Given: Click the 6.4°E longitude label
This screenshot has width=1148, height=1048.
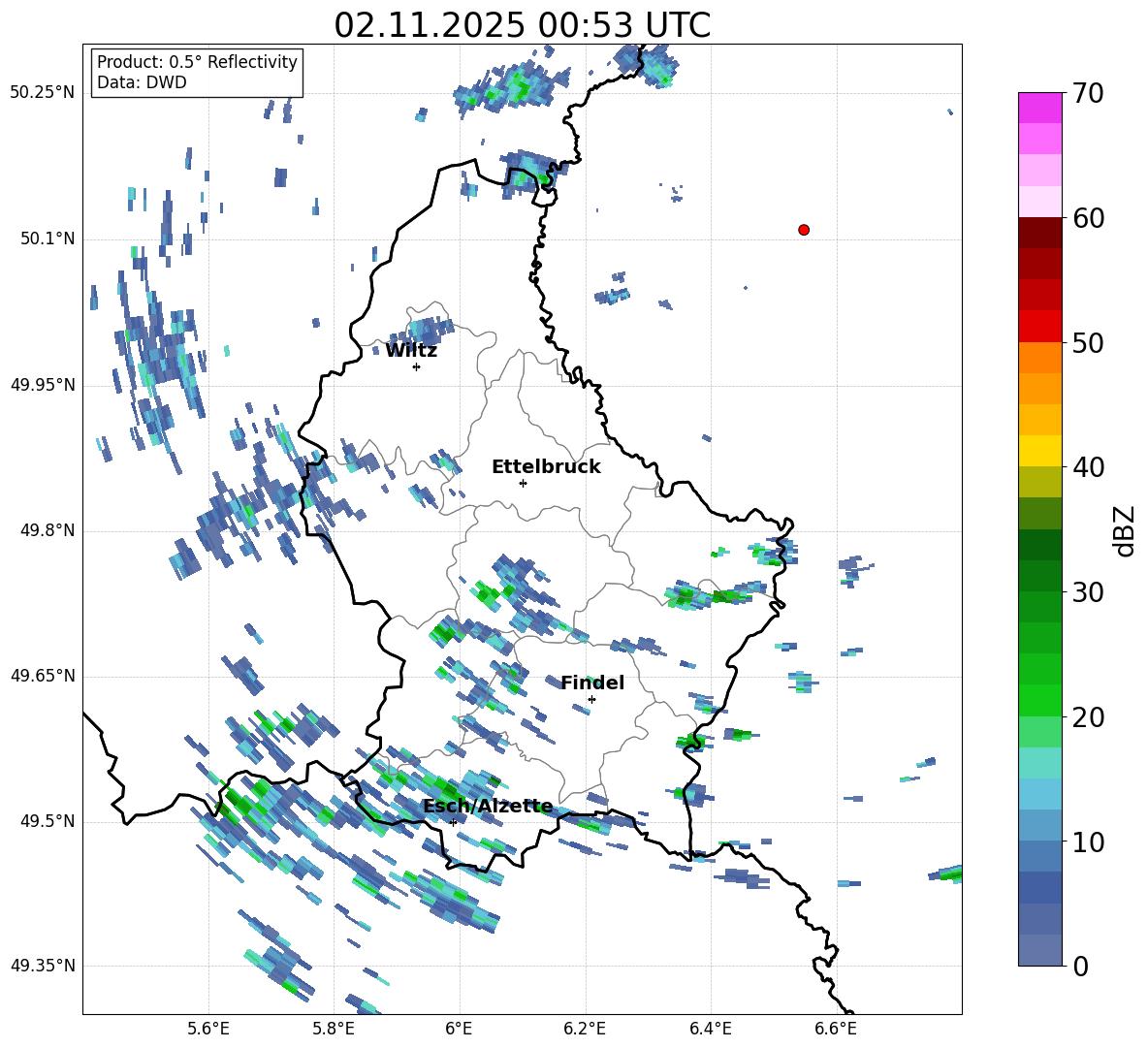Looking at the screenshot, I should (710, 1029).
